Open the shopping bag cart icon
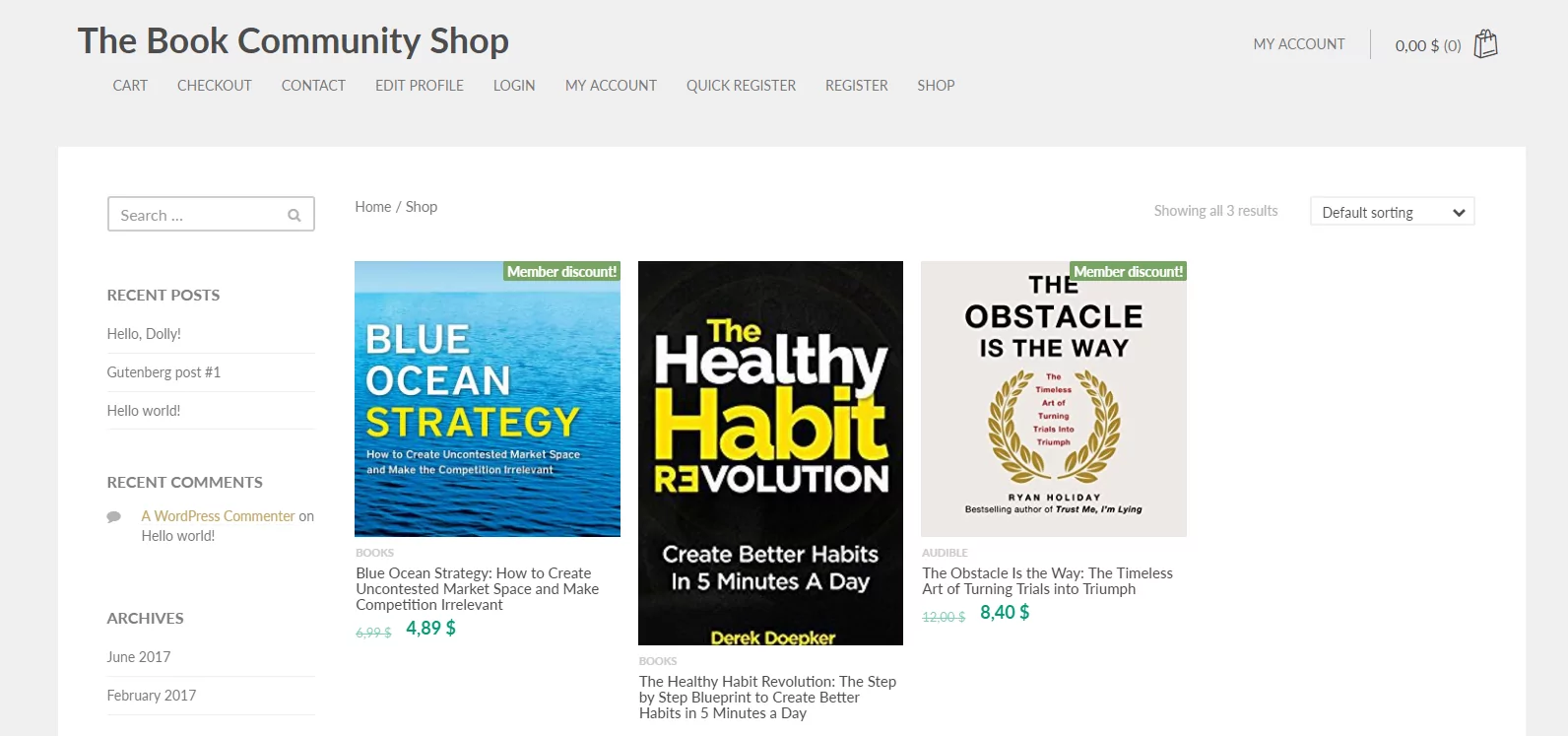Viewport: 1568px width, 736px height. coord(1485,44)
